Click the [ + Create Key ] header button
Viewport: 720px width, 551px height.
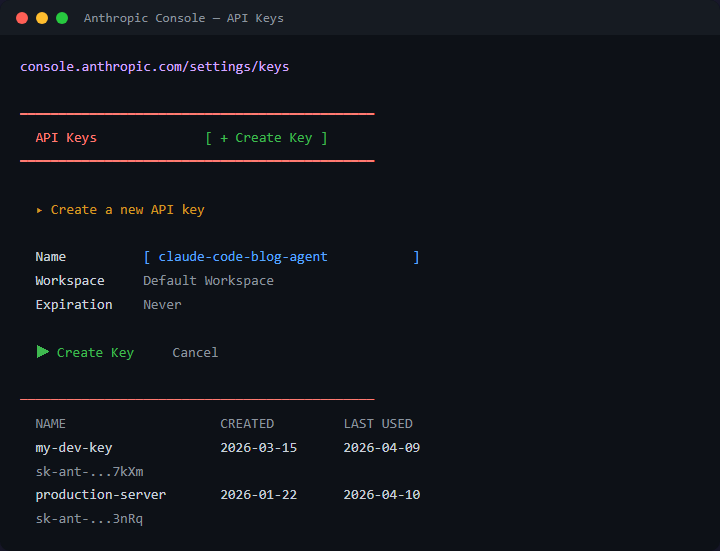click(x=266, y=138)
